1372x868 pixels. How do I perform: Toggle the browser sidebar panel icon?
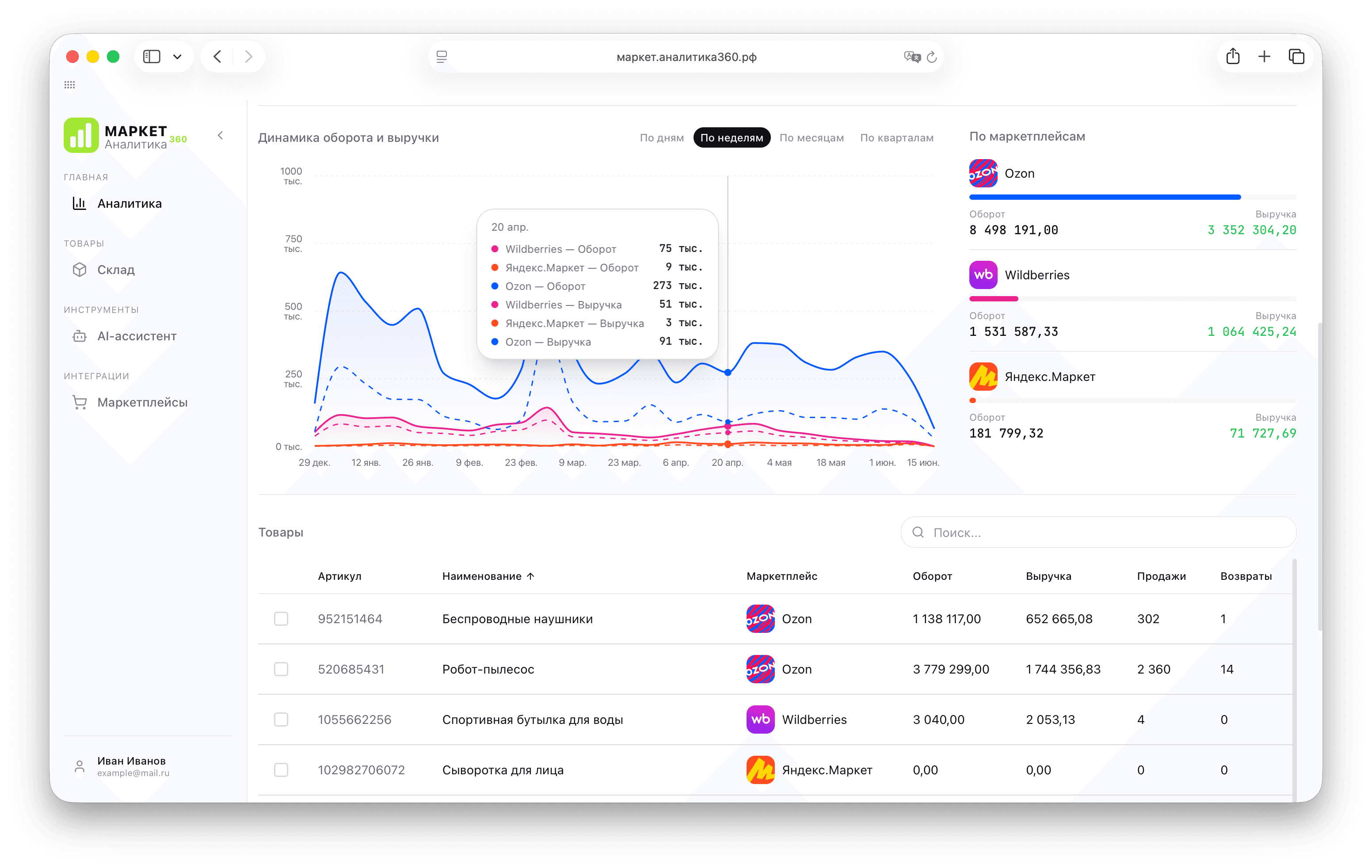point(152,57)
